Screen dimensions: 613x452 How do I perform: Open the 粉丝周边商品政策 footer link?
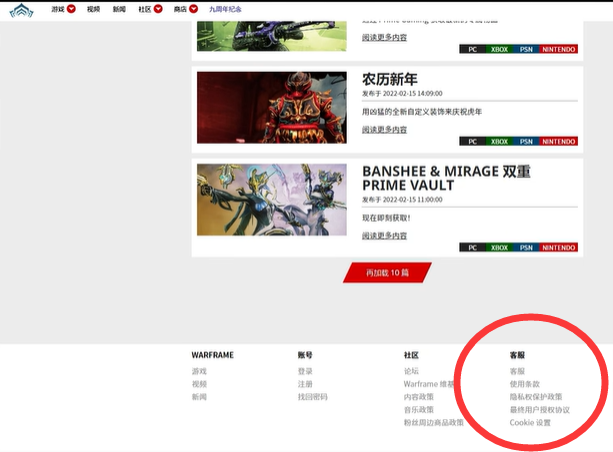click(x=434, y=423)
